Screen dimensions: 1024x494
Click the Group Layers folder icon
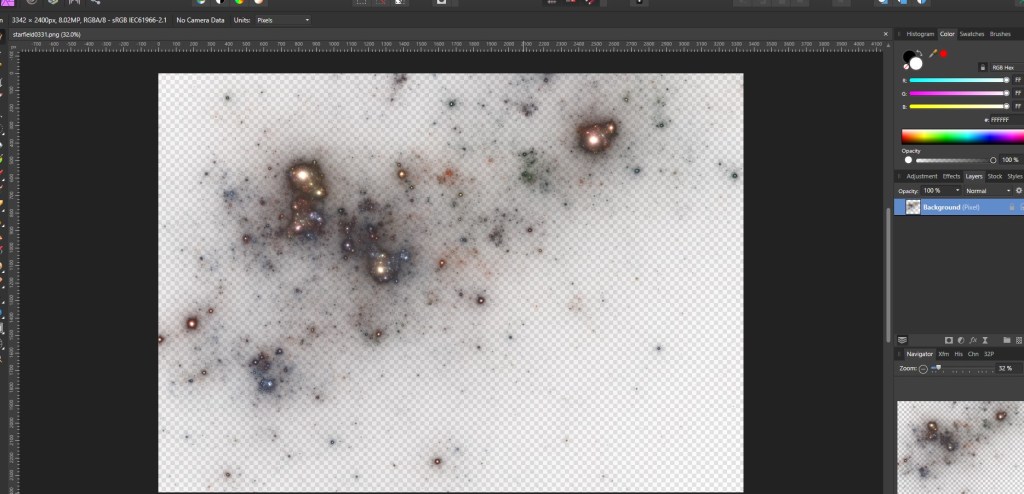[1006, 340]
